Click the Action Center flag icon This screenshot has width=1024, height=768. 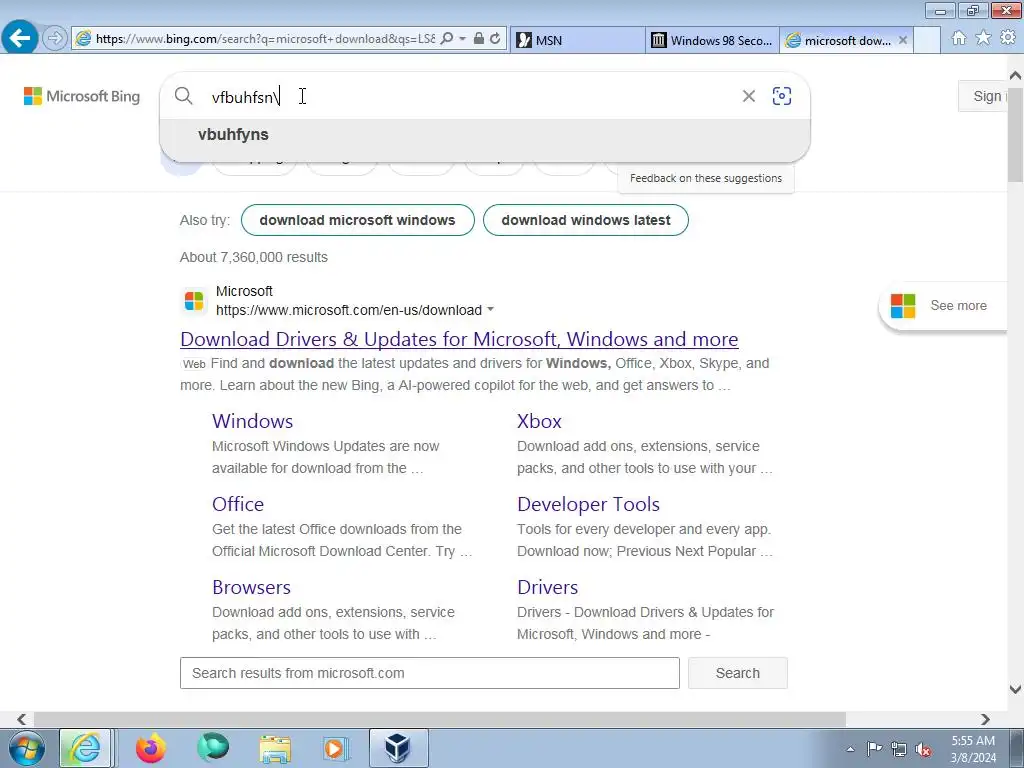[874, 749]
